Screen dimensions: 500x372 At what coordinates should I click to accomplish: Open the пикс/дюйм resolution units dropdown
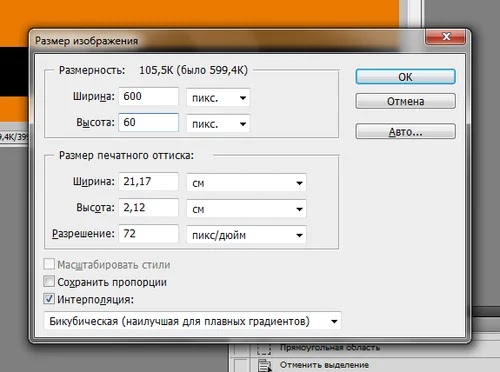click(x=246, y=235)
